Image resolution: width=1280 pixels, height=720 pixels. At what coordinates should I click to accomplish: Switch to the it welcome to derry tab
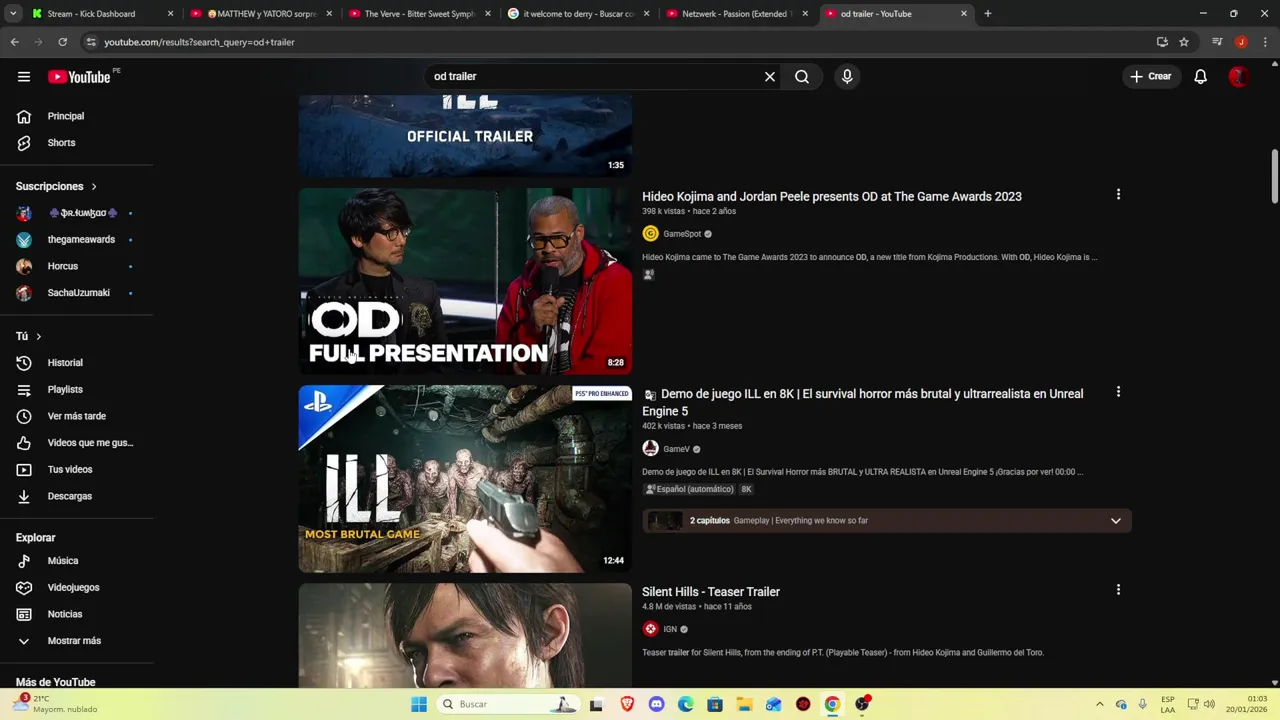point(578,14)
